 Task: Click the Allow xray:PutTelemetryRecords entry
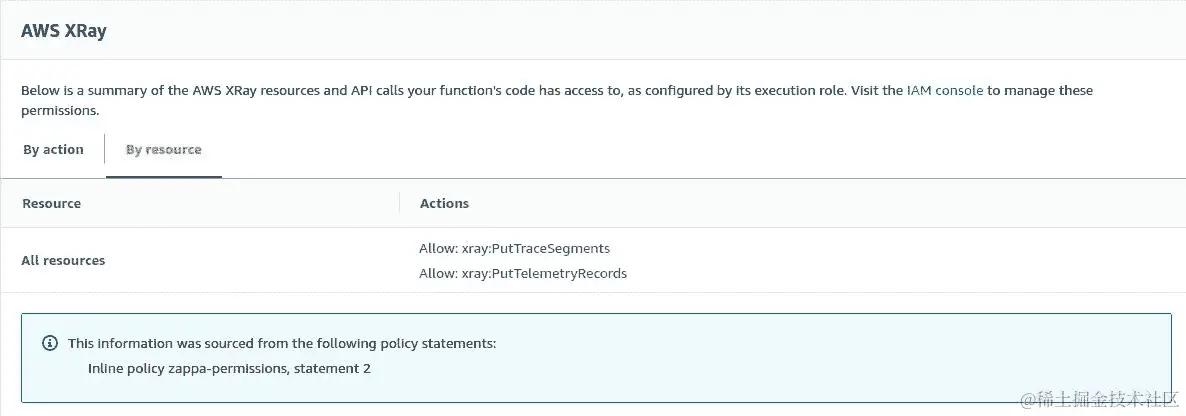click(x=523, y=273)
